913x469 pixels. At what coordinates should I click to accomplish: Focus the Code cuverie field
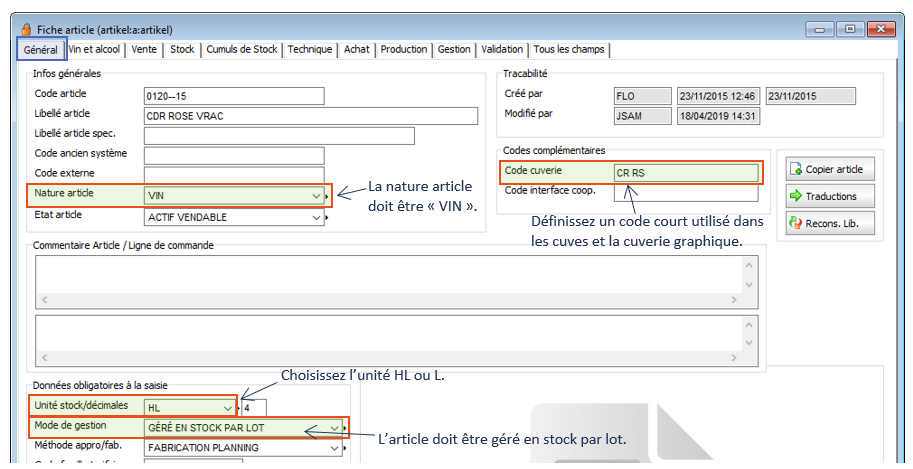click(x=685, y=173)
